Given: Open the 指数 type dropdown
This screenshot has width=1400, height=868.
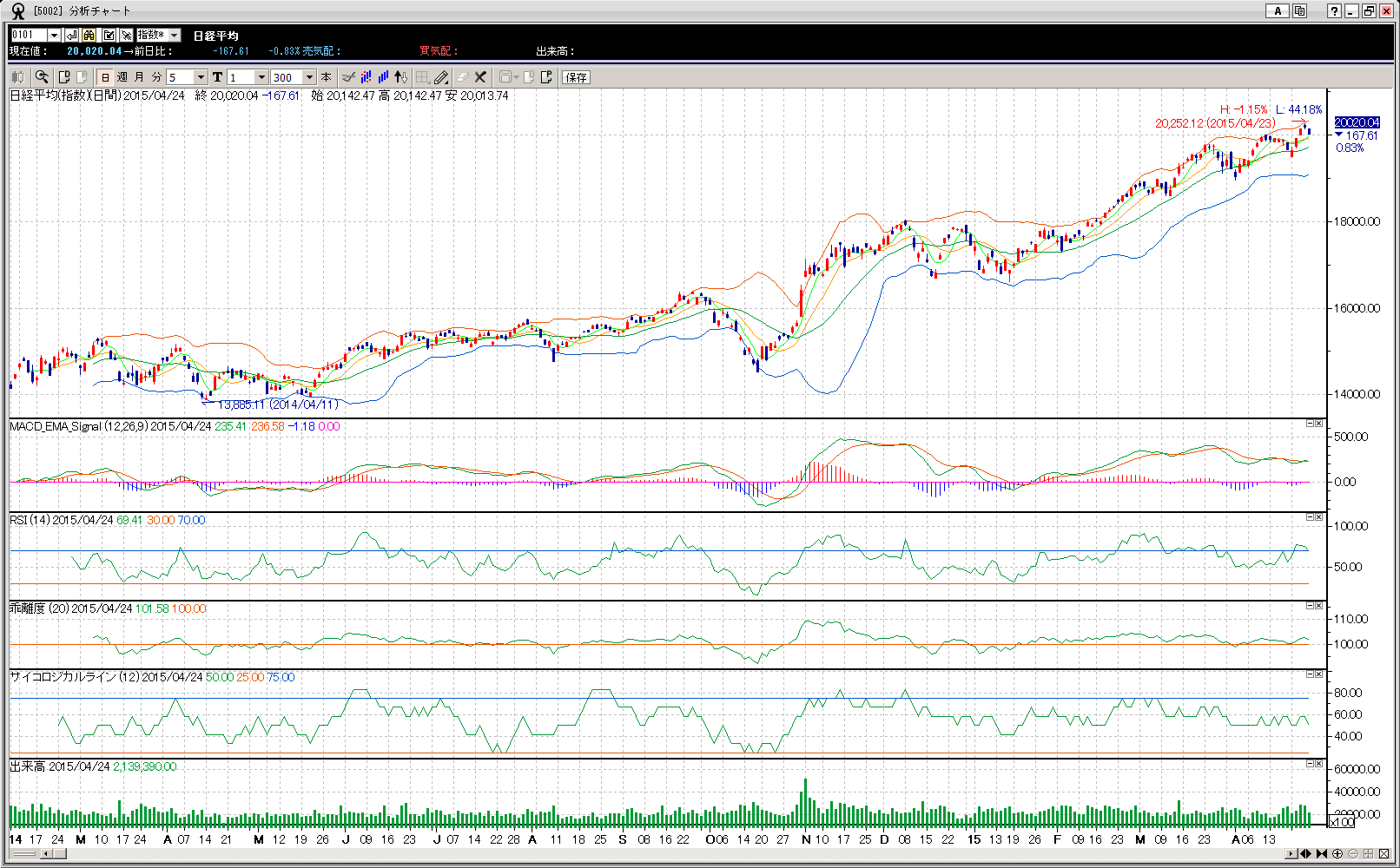Looking at the screenshot, I should click(x=175, y=35).
